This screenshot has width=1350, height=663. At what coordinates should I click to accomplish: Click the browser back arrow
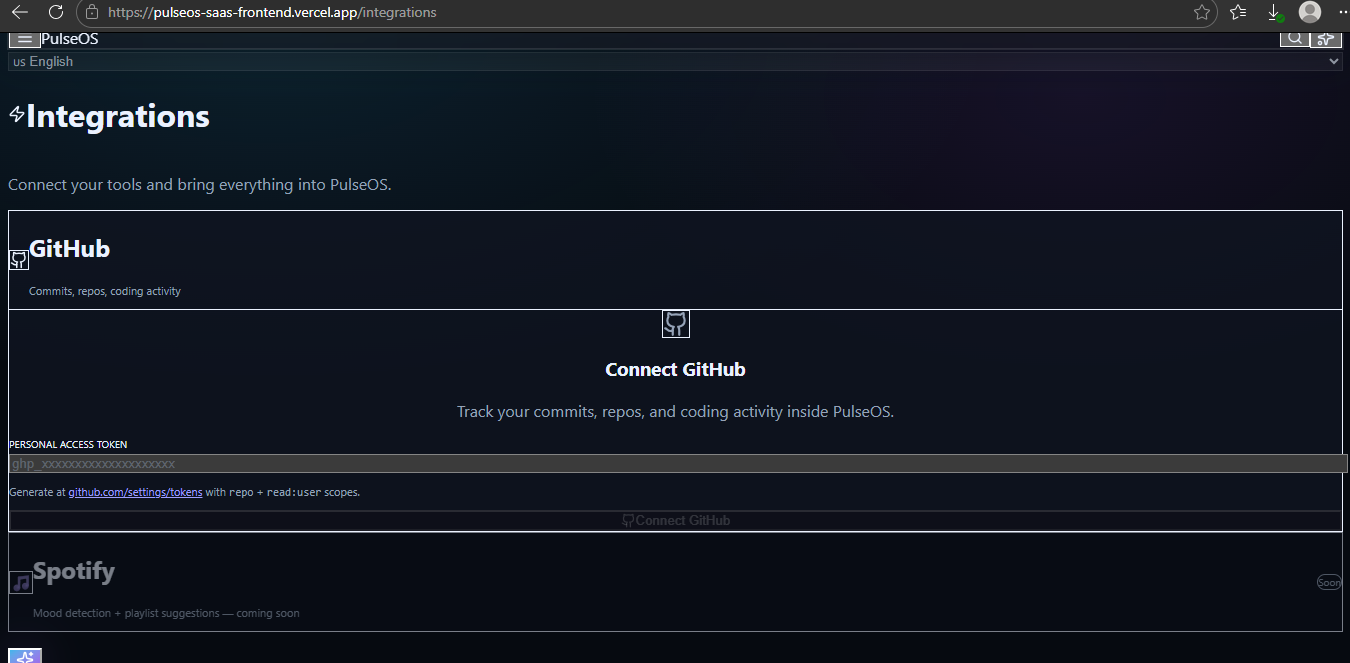(20, 13)
